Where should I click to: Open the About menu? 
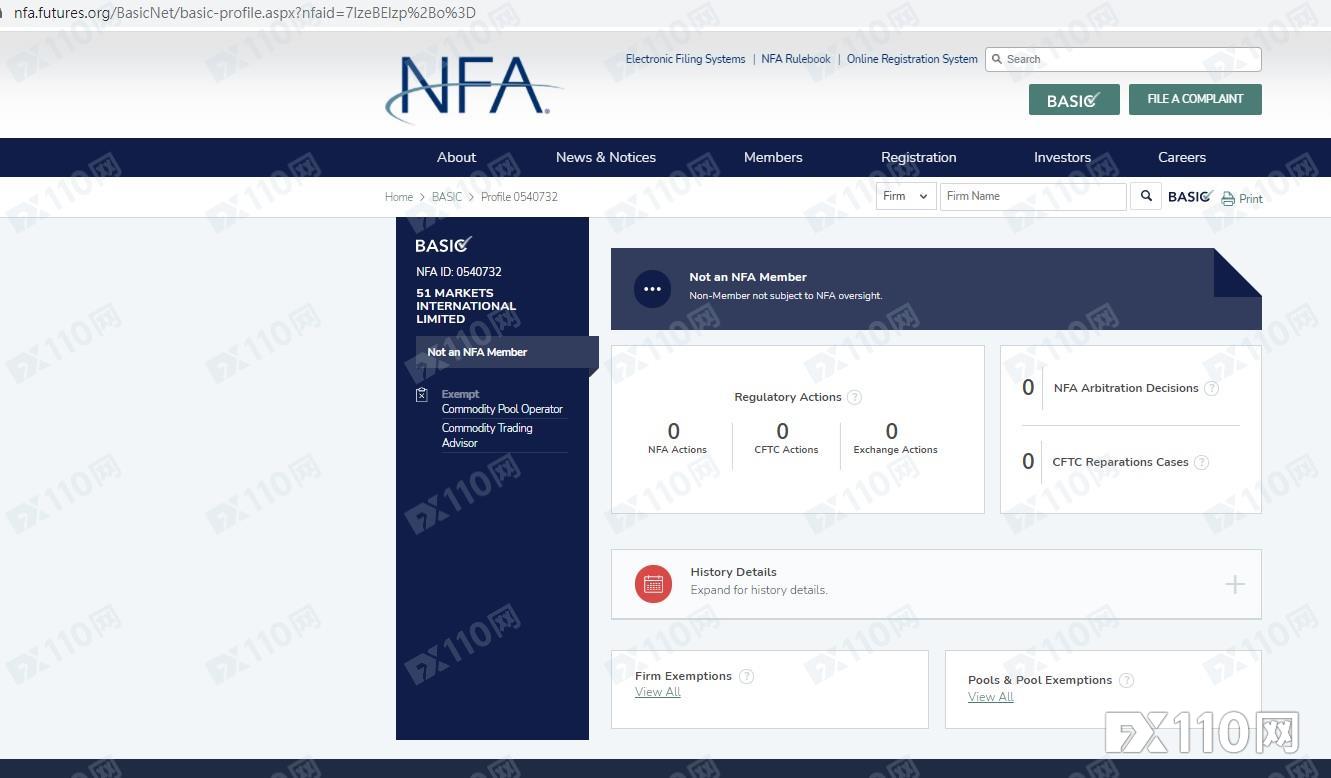(x=456, y=157)
